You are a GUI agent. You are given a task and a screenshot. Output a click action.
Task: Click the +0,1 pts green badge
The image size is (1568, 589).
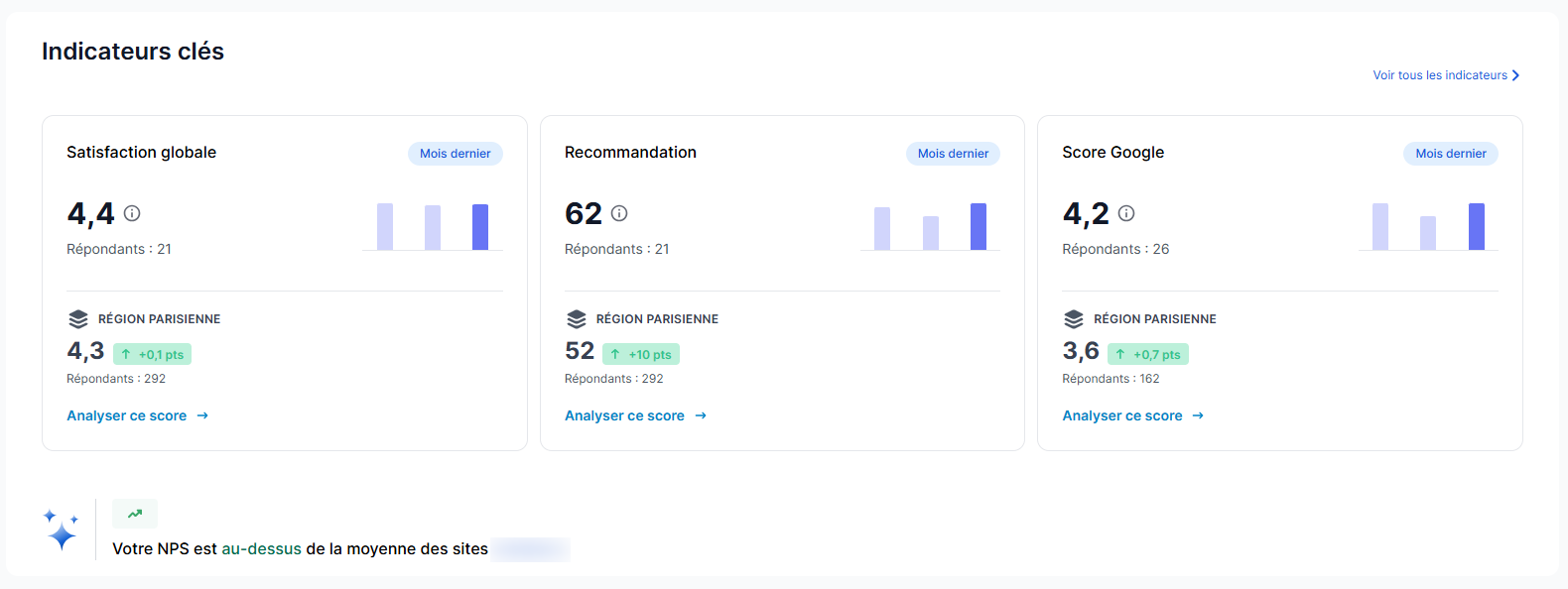click(152, 354)
